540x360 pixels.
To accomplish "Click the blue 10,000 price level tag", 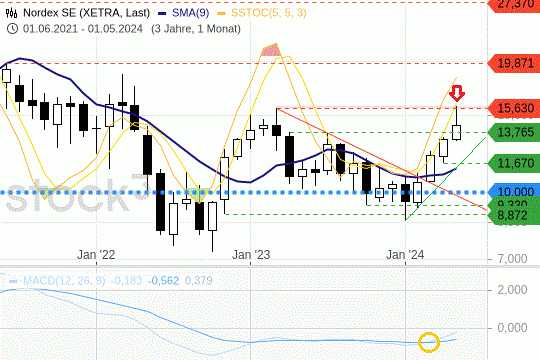I will [x=514, y=191].
